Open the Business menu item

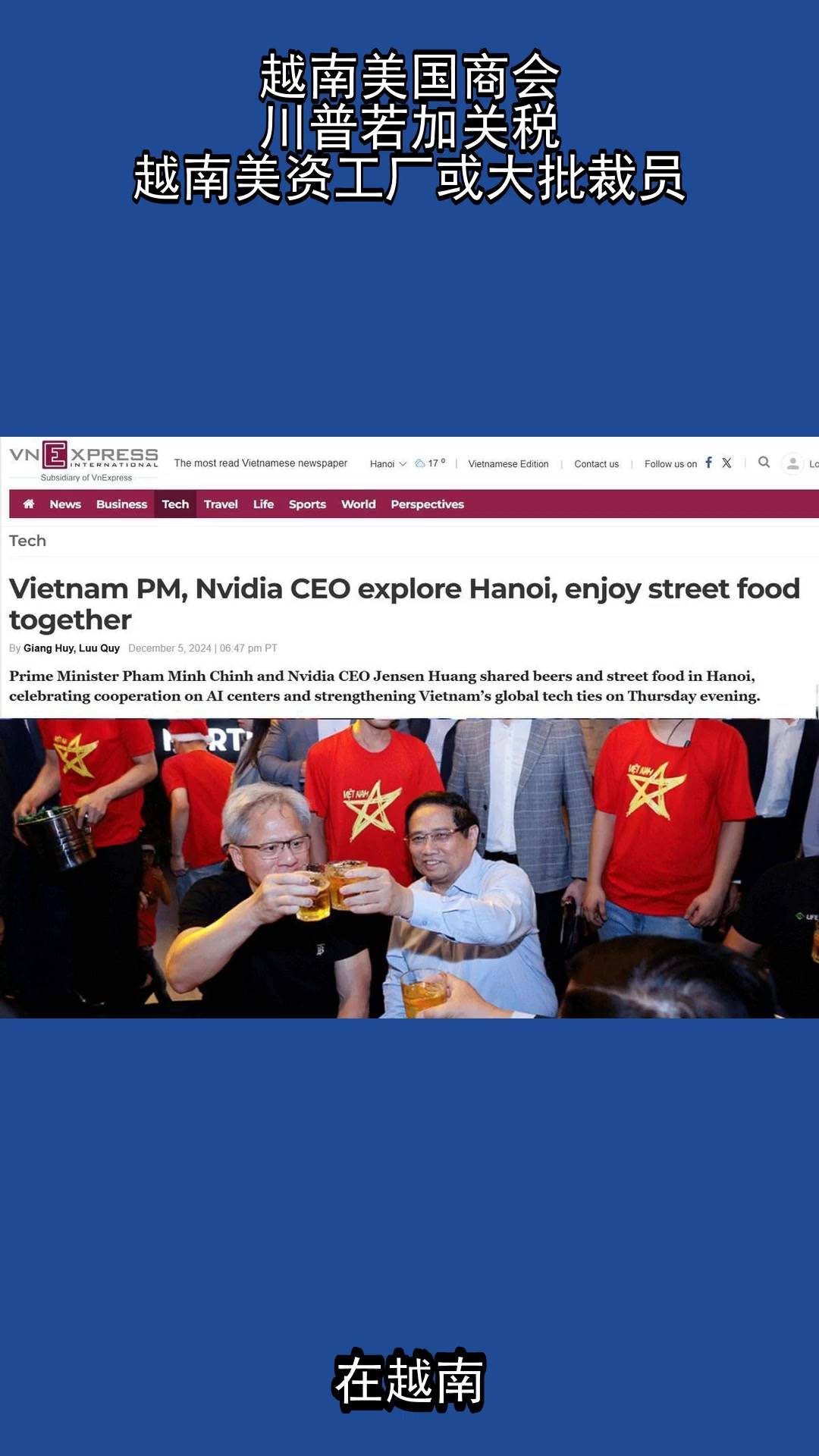click(x=121, y=504)
